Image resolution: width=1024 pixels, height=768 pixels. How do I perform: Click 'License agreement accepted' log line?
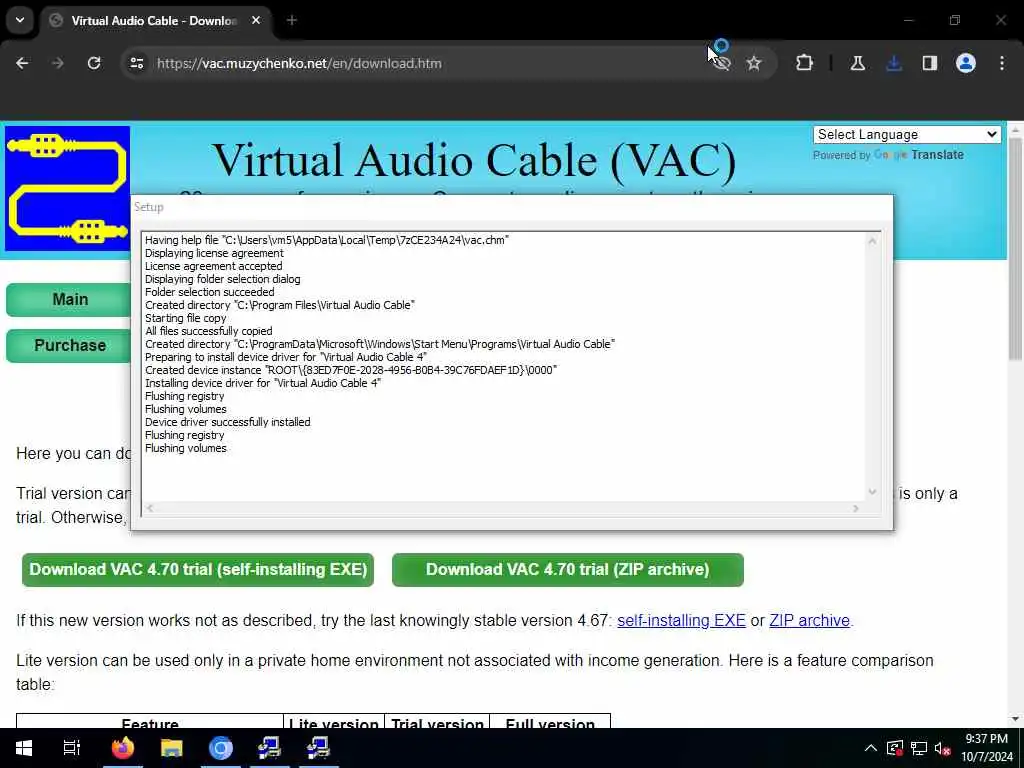pos(214,266)
